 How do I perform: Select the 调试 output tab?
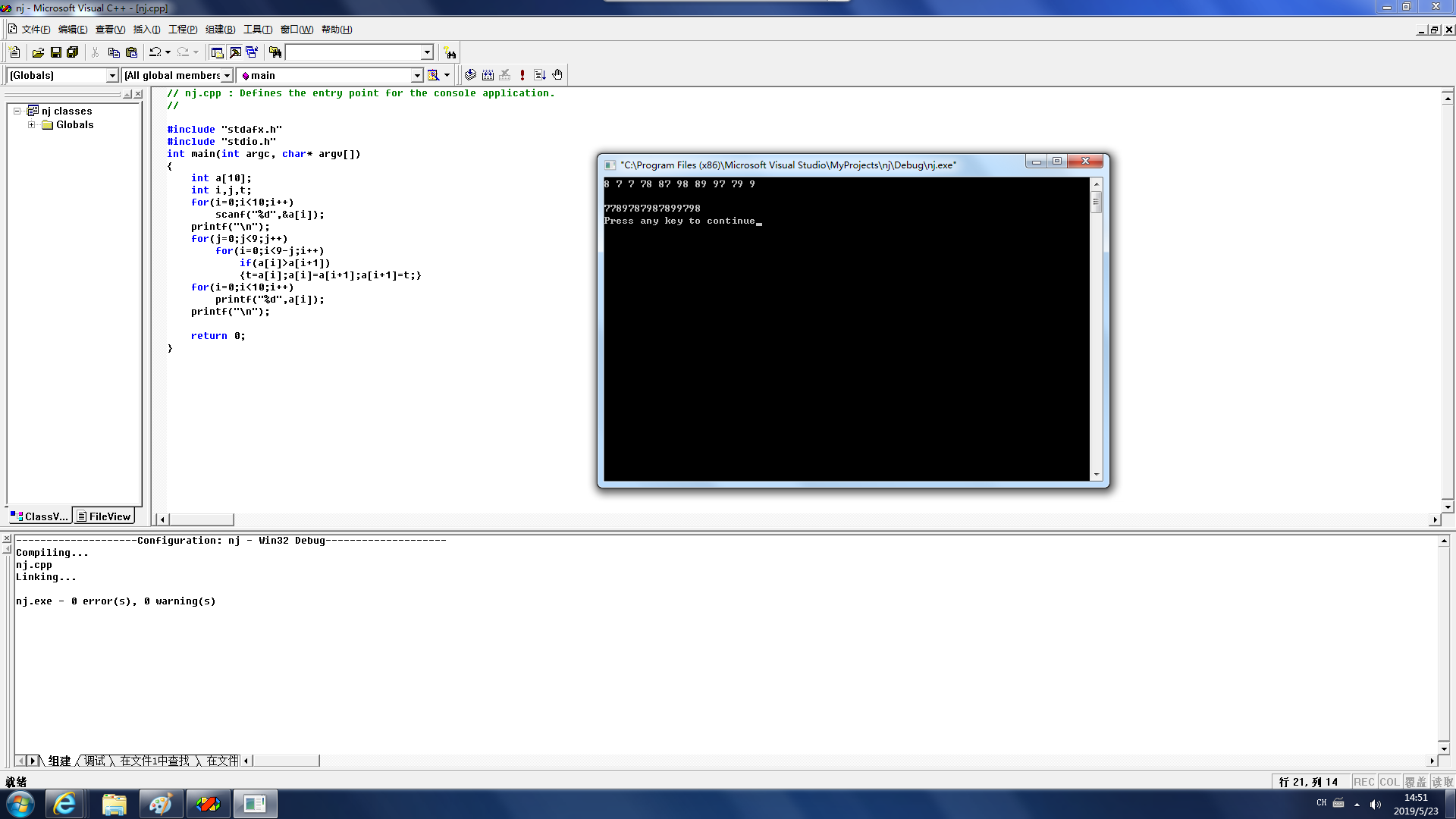(95, 761)
